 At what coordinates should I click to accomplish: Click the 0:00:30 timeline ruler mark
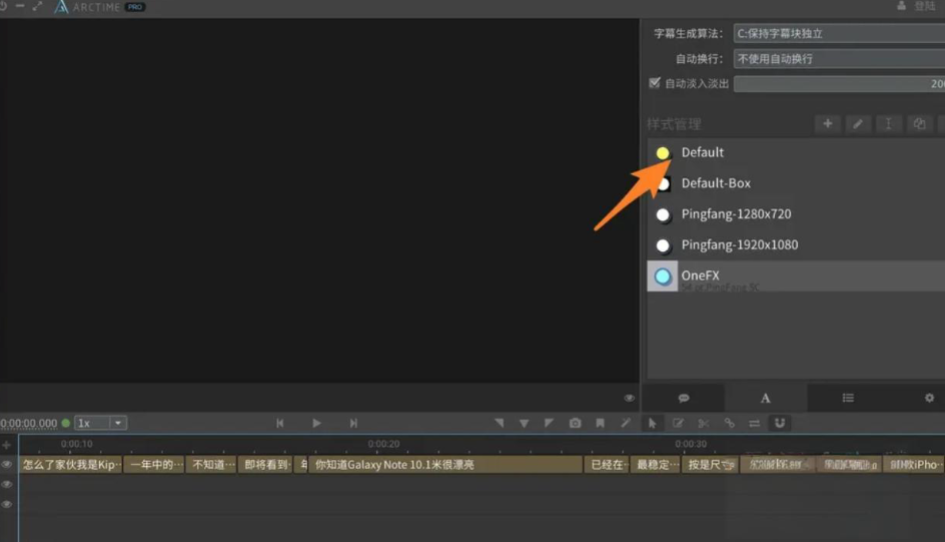click(x=691, y=444)
